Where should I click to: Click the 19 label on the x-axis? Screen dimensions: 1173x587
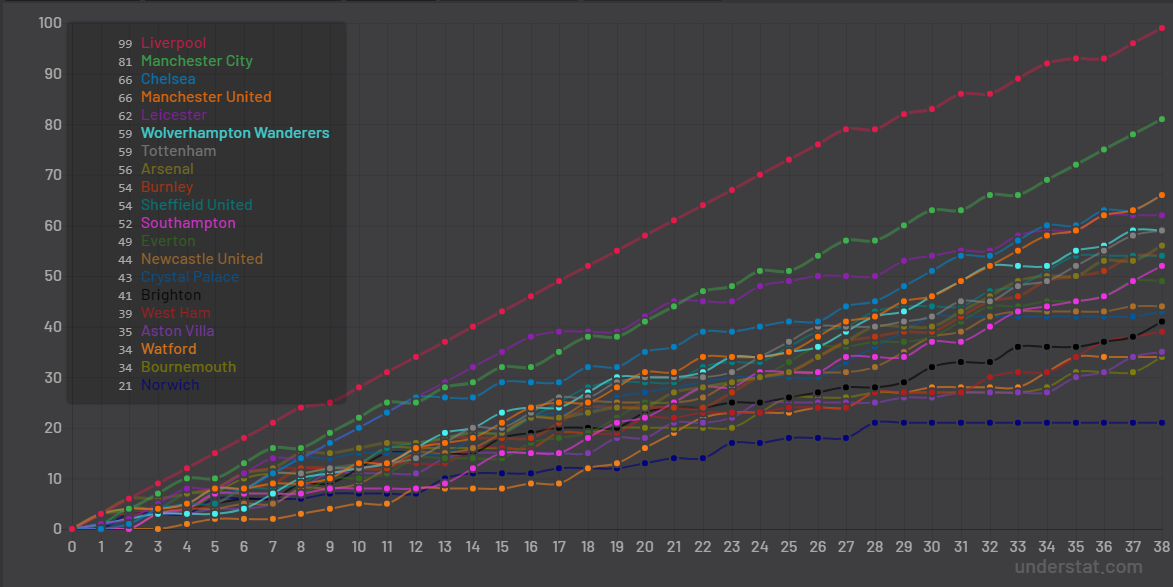(616, 547)
